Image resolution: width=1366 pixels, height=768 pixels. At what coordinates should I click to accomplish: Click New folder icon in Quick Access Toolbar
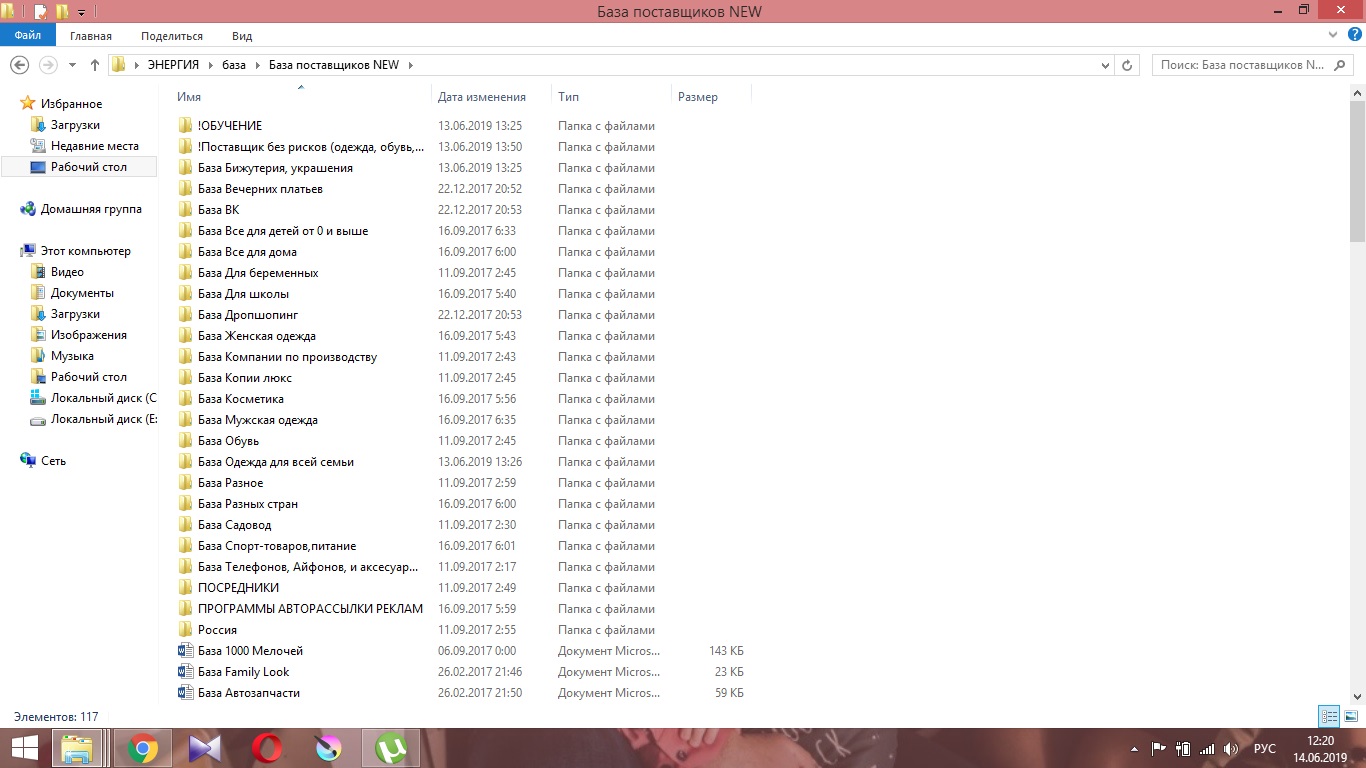[x=62, y=12]
